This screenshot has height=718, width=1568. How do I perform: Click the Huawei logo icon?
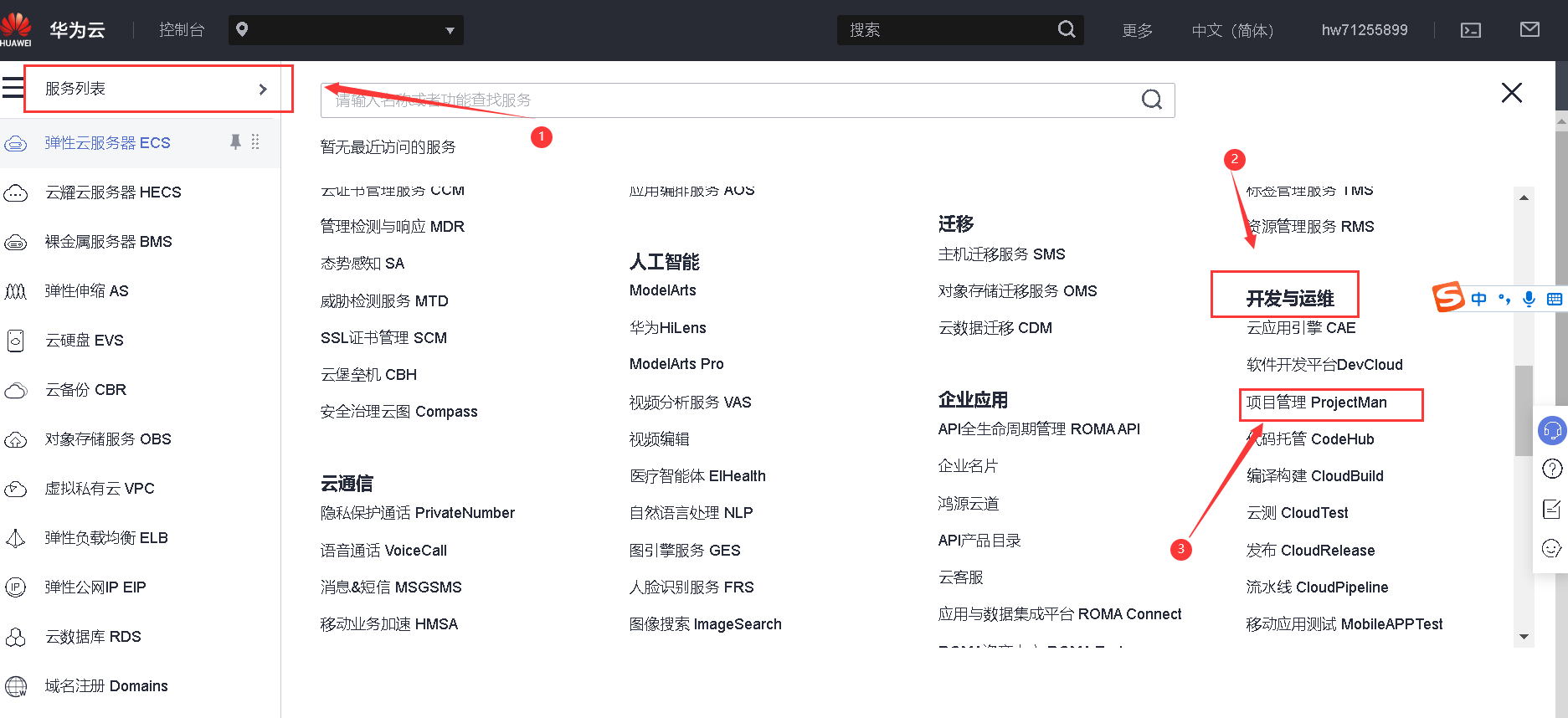click(15, 29)
